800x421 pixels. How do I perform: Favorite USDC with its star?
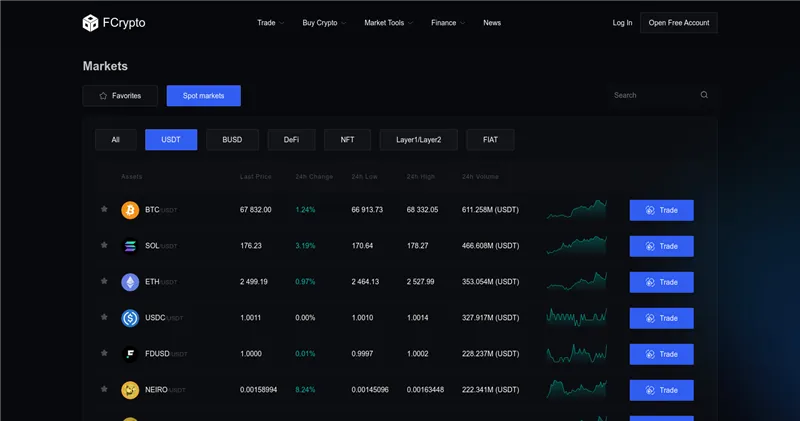pos(104,317)
